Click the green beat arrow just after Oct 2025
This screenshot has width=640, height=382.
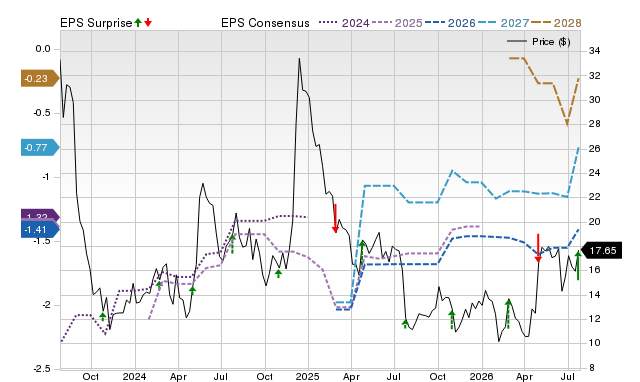[451, 320]
